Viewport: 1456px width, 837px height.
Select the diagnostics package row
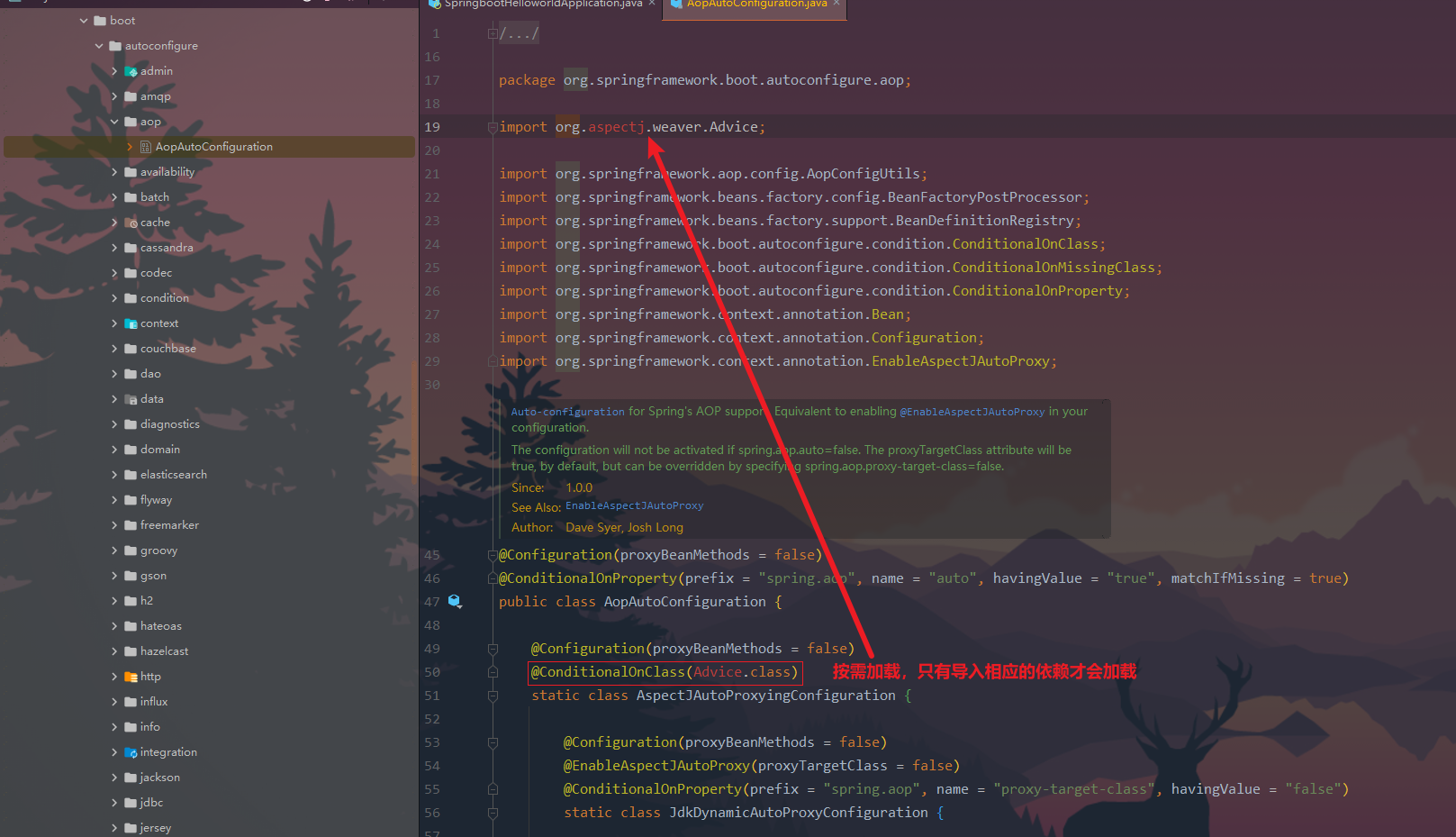(209, 424)
